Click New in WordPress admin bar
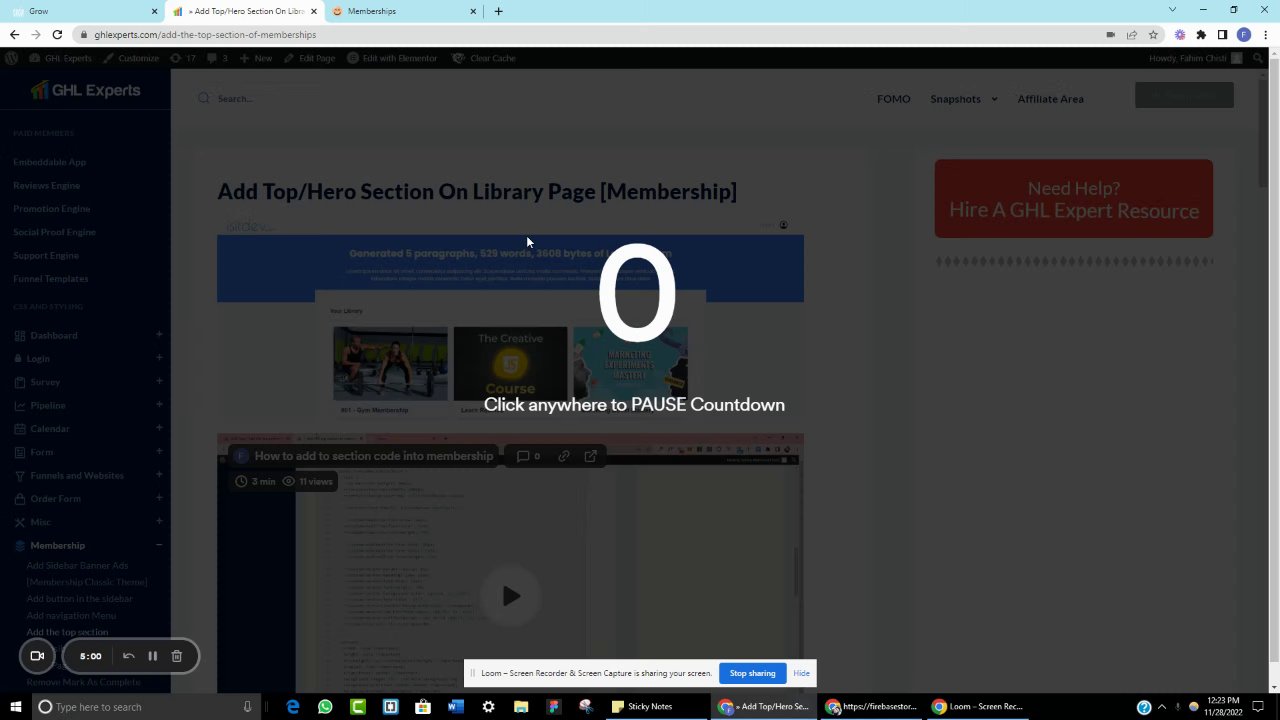 256,58
